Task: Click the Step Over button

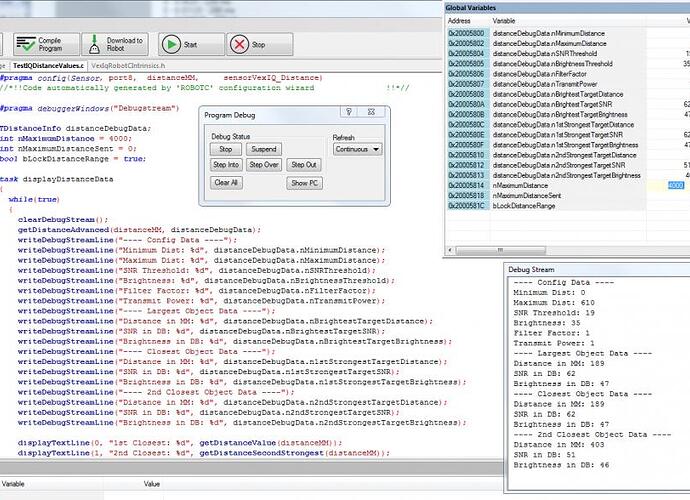Action: [x=264, y=165]
